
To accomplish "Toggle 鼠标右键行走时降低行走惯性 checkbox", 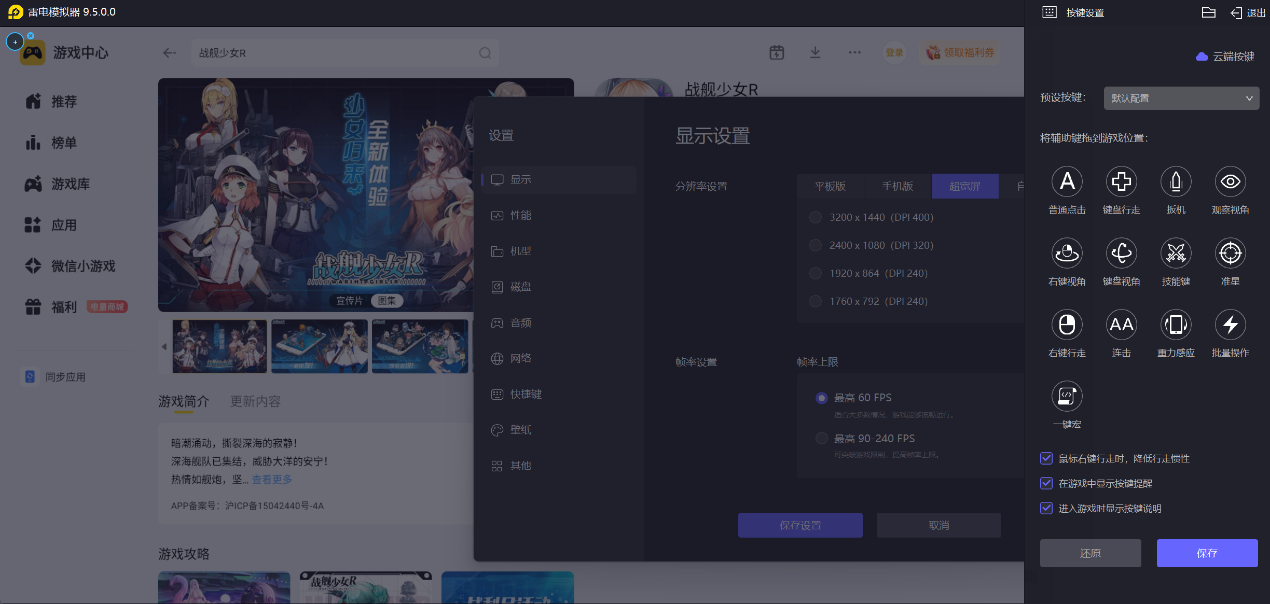I will click(x=1046, y=458).
